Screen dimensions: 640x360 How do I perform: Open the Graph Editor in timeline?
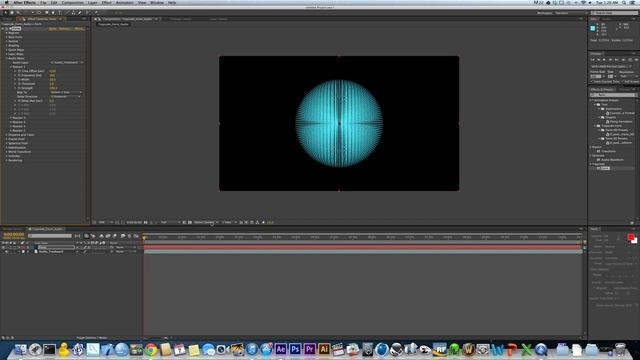coord(136,236)
